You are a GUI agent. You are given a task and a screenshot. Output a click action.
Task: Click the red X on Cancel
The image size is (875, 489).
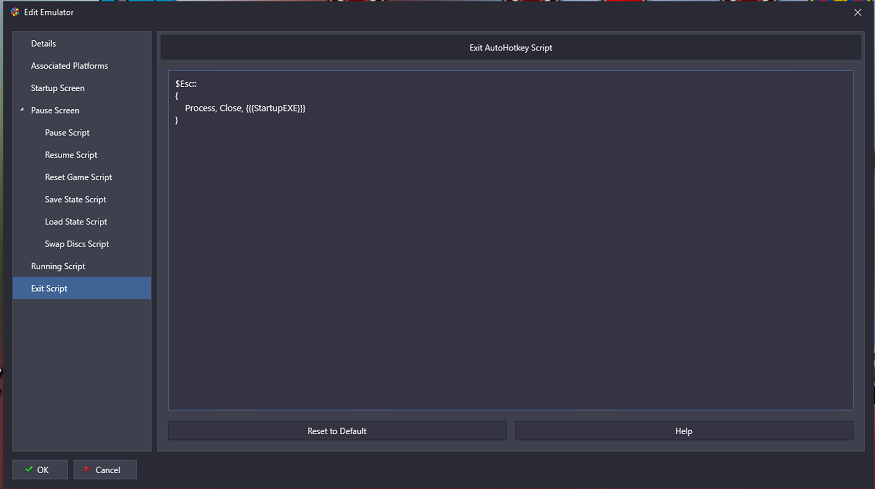[x=86, y=469]
